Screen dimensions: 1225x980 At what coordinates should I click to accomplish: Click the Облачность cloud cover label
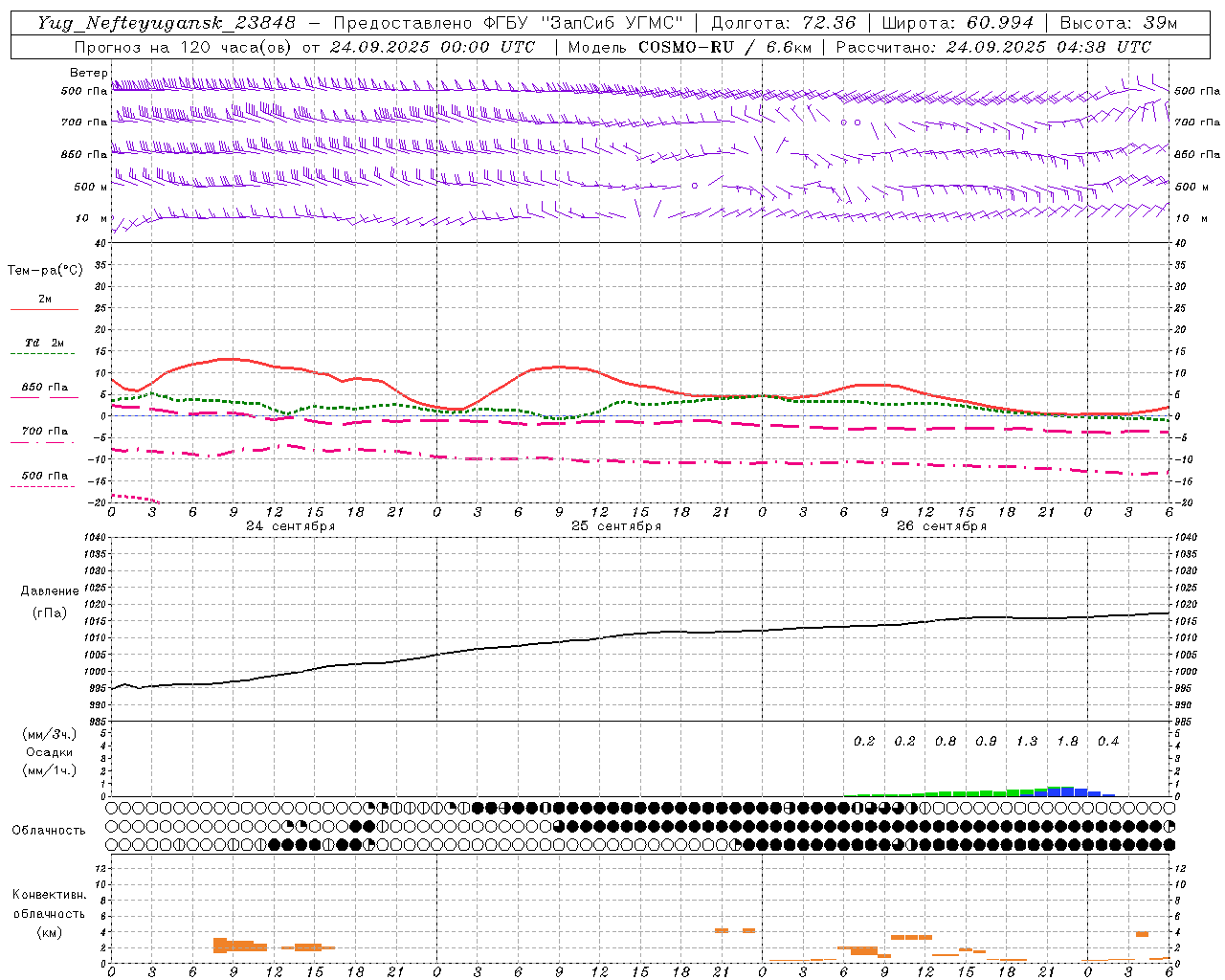(x=49, y=831)
